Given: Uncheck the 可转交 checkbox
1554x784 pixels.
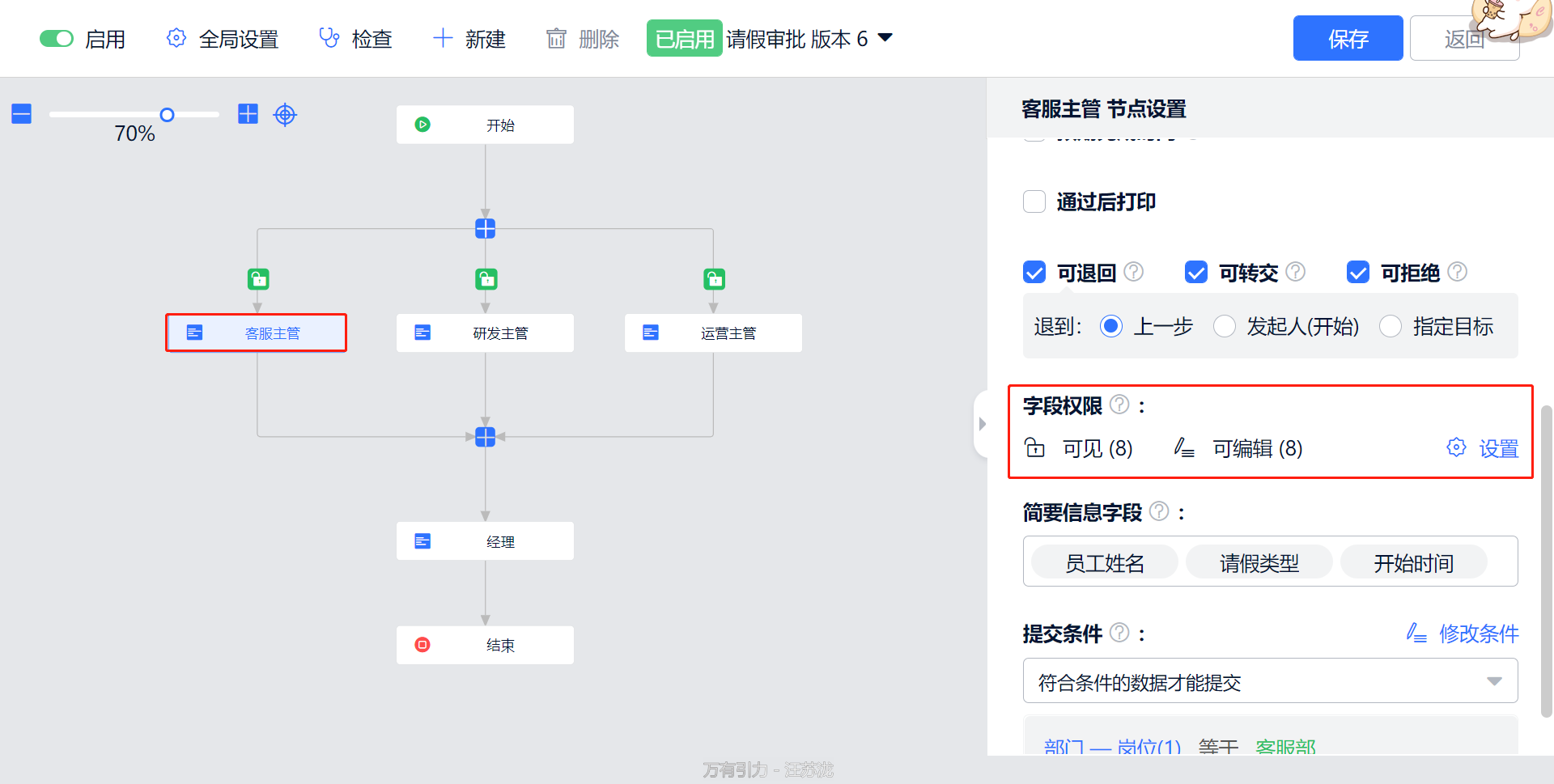Looking at the screenshot, I should tap(1195, 273).
